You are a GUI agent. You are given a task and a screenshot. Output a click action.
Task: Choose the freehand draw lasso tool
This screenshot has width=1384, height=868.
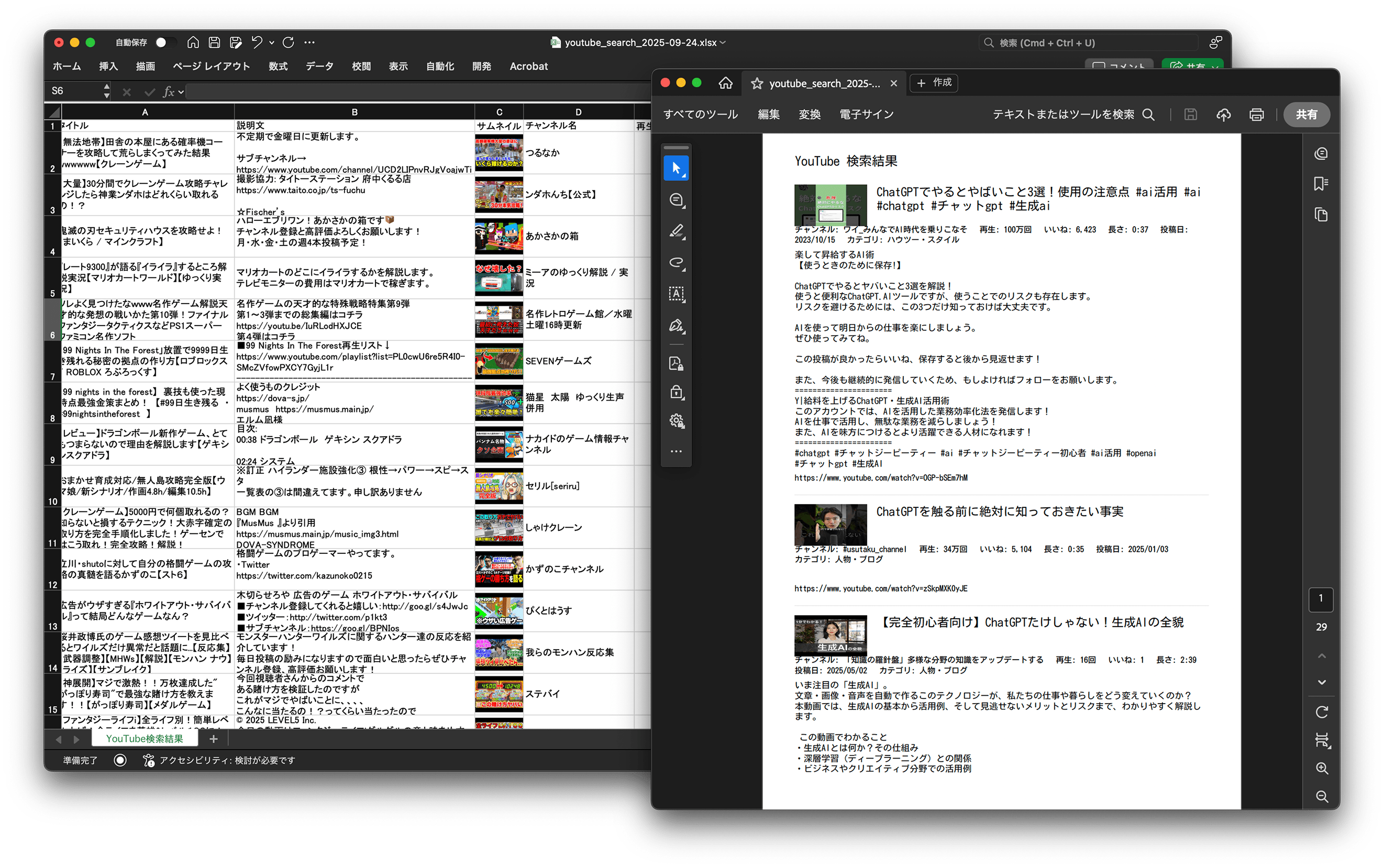(676, 263)
